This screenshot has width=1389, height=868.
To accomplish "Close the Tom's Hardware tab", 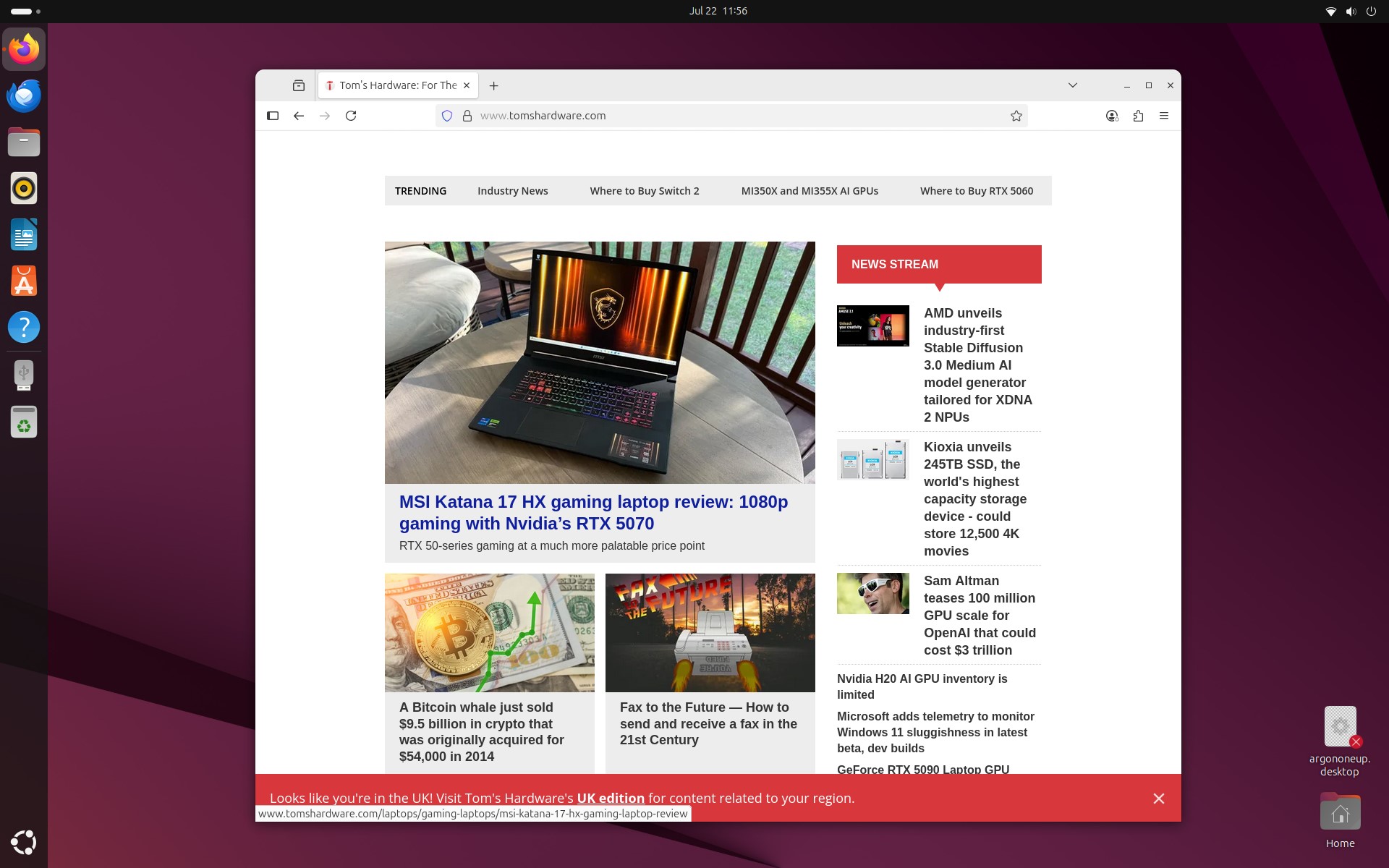I will [x=467, y=85].
